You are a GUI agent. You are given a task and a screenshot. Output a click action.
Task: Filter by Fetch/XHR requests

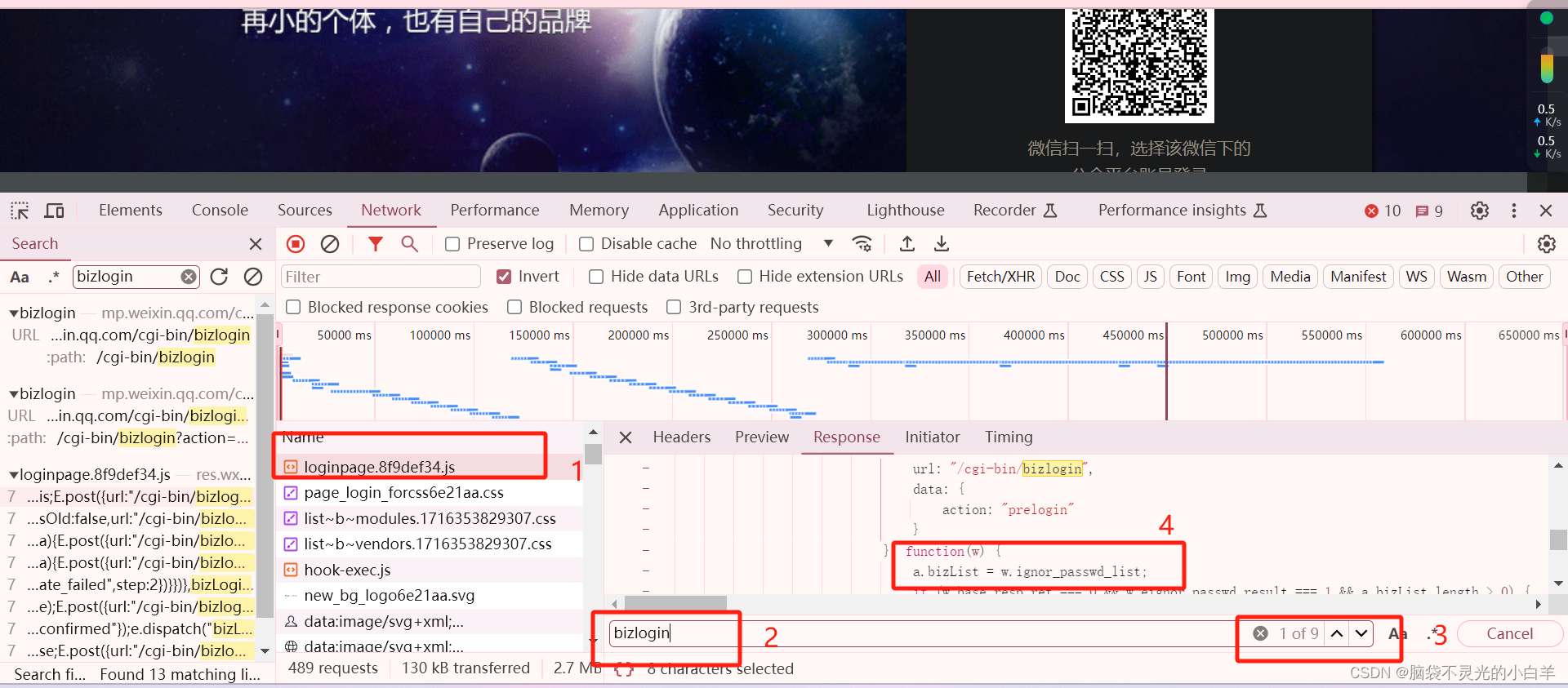(x=1000, y=277)
